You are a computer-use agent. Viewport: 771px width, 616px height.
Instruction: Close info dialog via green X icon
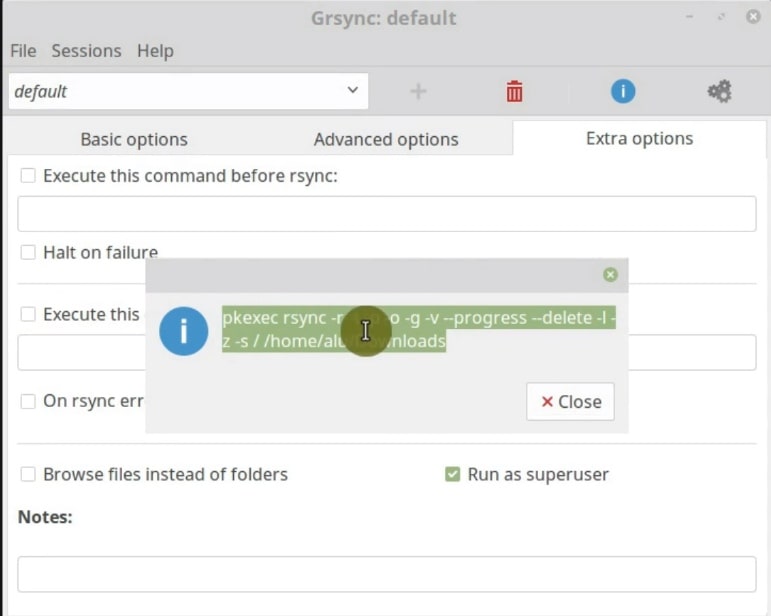coord(610,275)
